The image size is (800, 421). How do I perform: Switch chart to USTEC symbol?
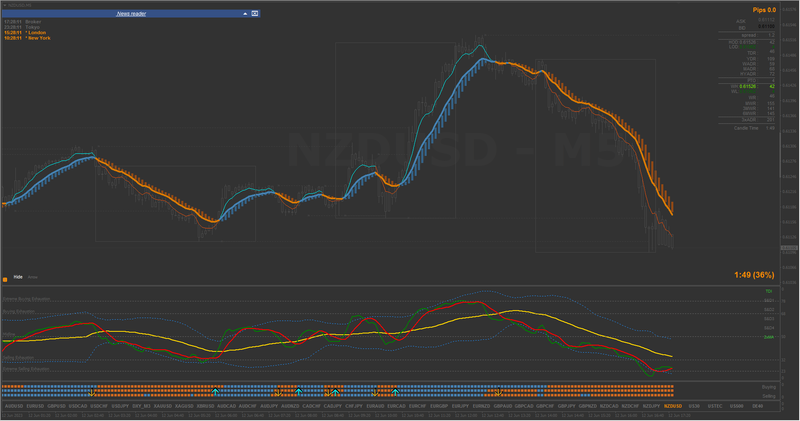coord(715,406)
